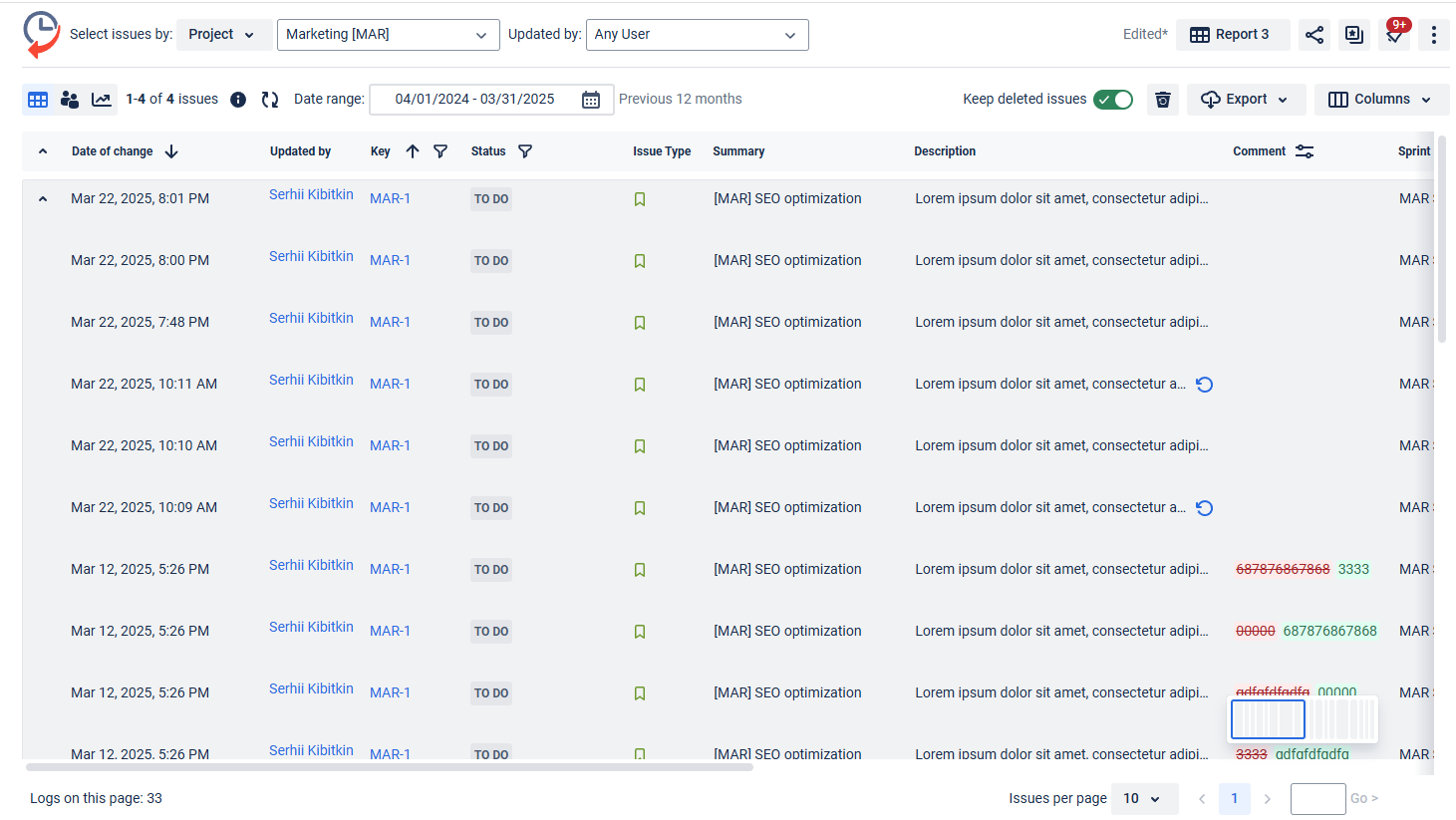Viewport: 1456px width, 820px height.
Task: Switch to users grouped view icon
Action: [70, 100]
